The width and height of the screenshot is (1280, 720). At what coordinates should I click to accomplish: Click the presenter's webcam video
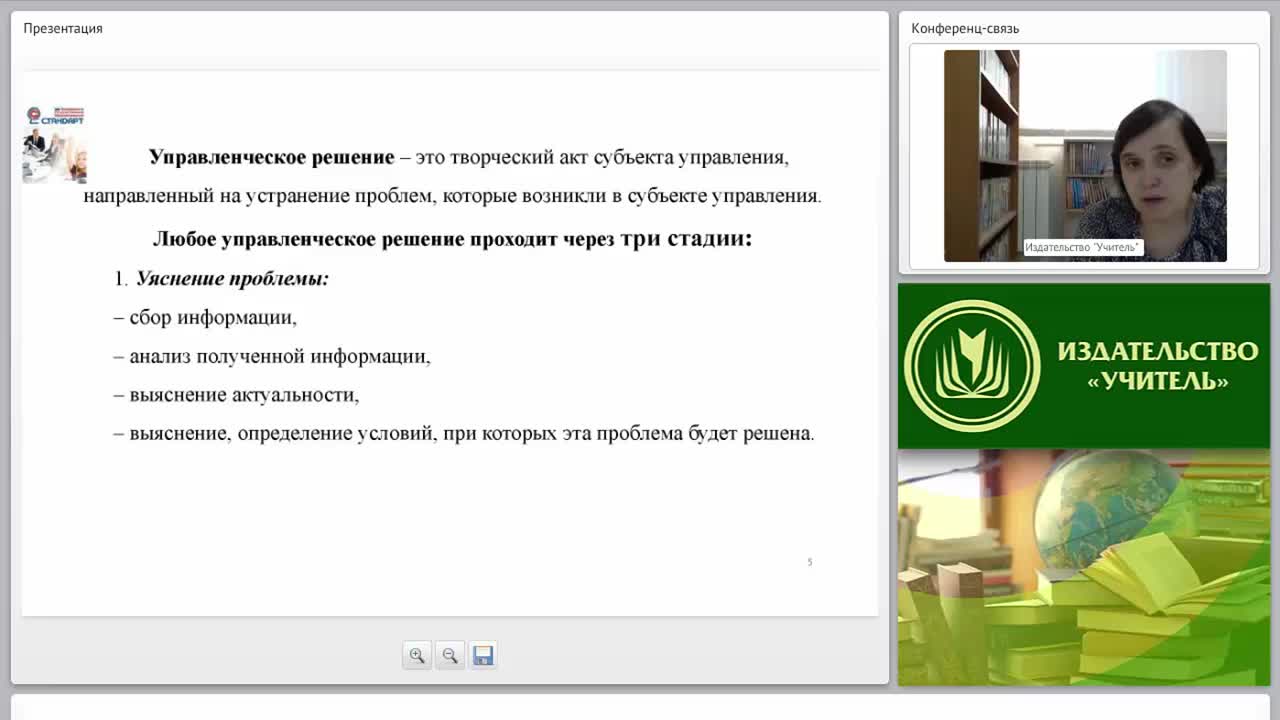(x=1085, y=156)
